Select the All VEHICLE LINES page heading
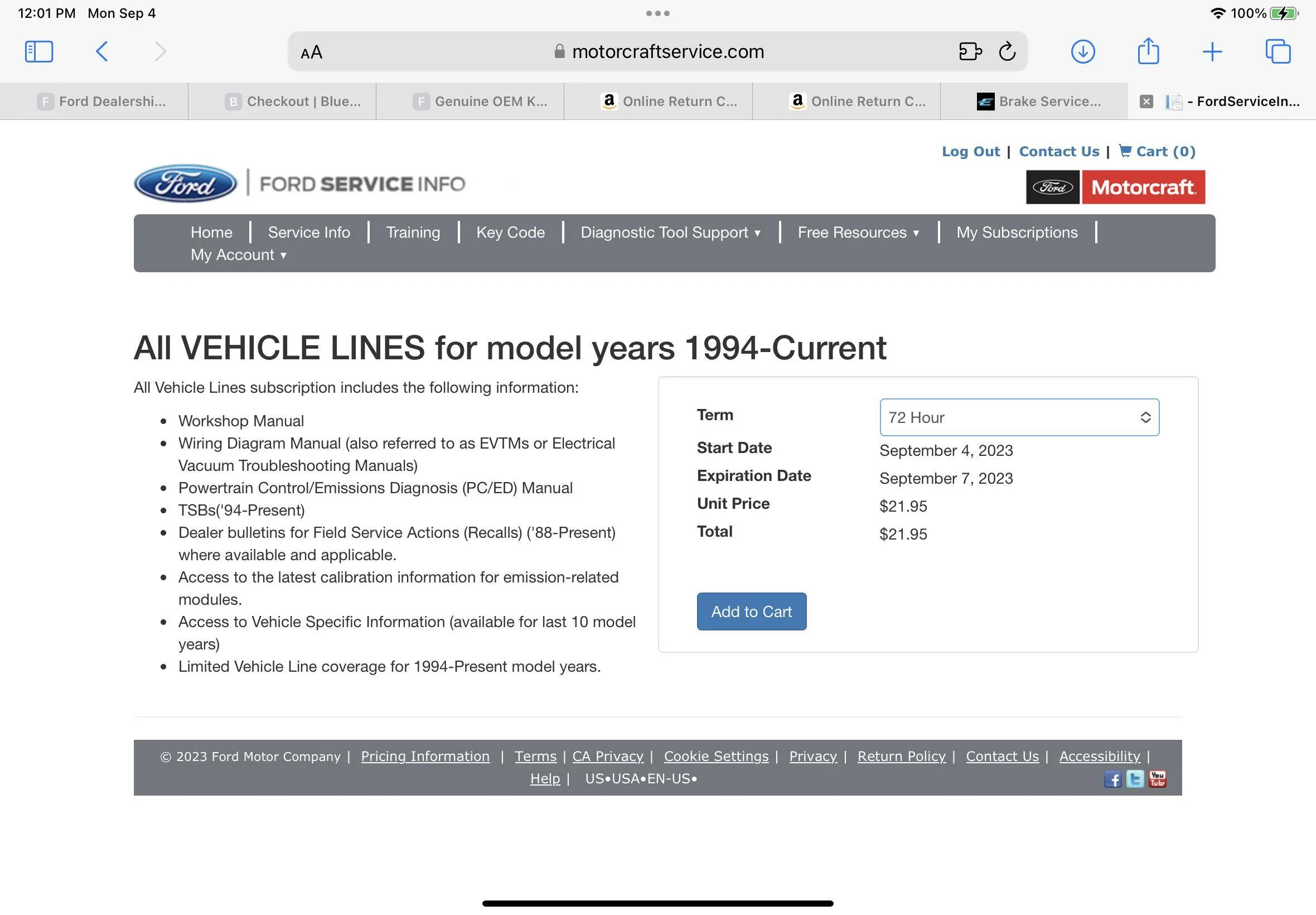This screenshot has height=915, width=1316. 510,348
